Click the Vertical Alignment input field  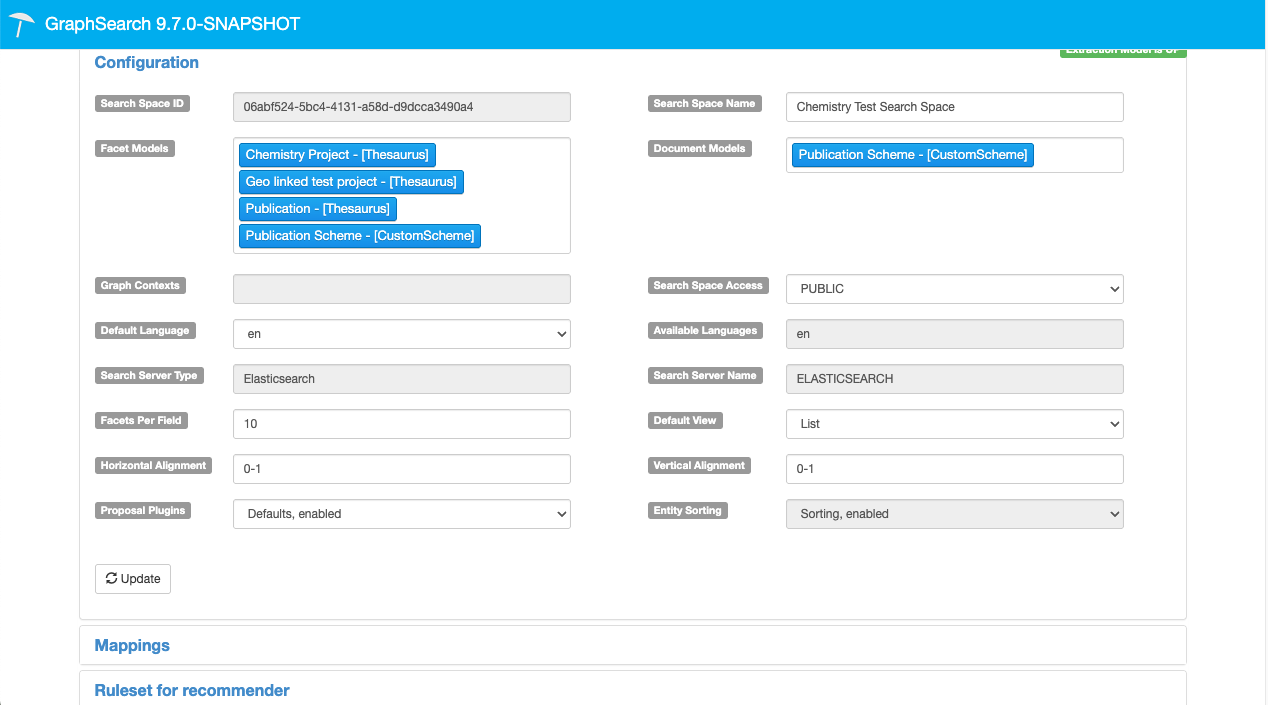[954, 469]
